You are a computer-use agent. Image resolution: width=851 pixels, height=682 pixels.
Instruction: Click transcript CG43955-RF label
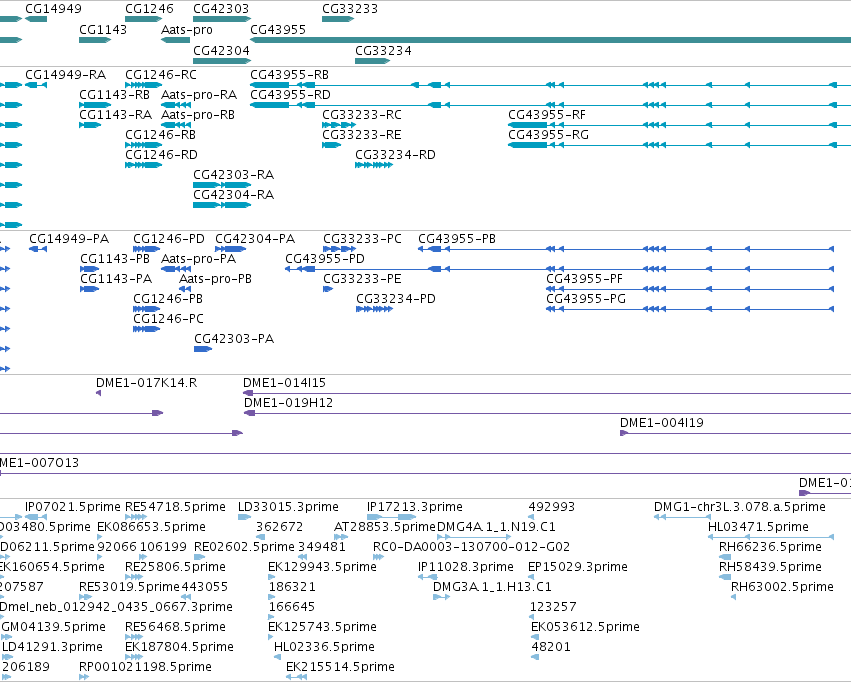point(547,115)
